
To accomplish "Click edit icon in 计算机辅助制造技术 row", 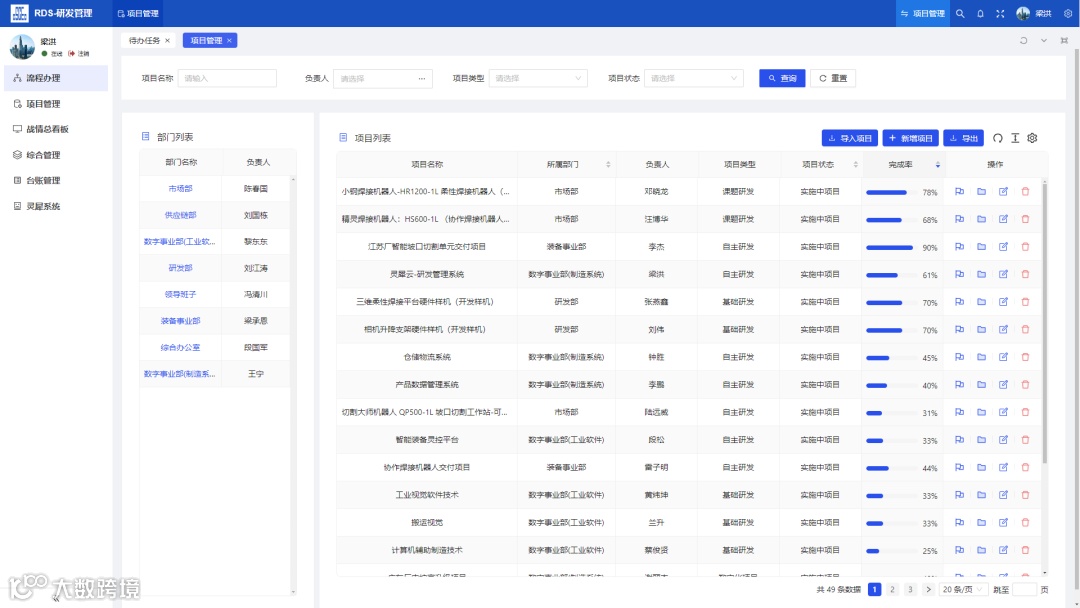I will [x=1004, y=549].
